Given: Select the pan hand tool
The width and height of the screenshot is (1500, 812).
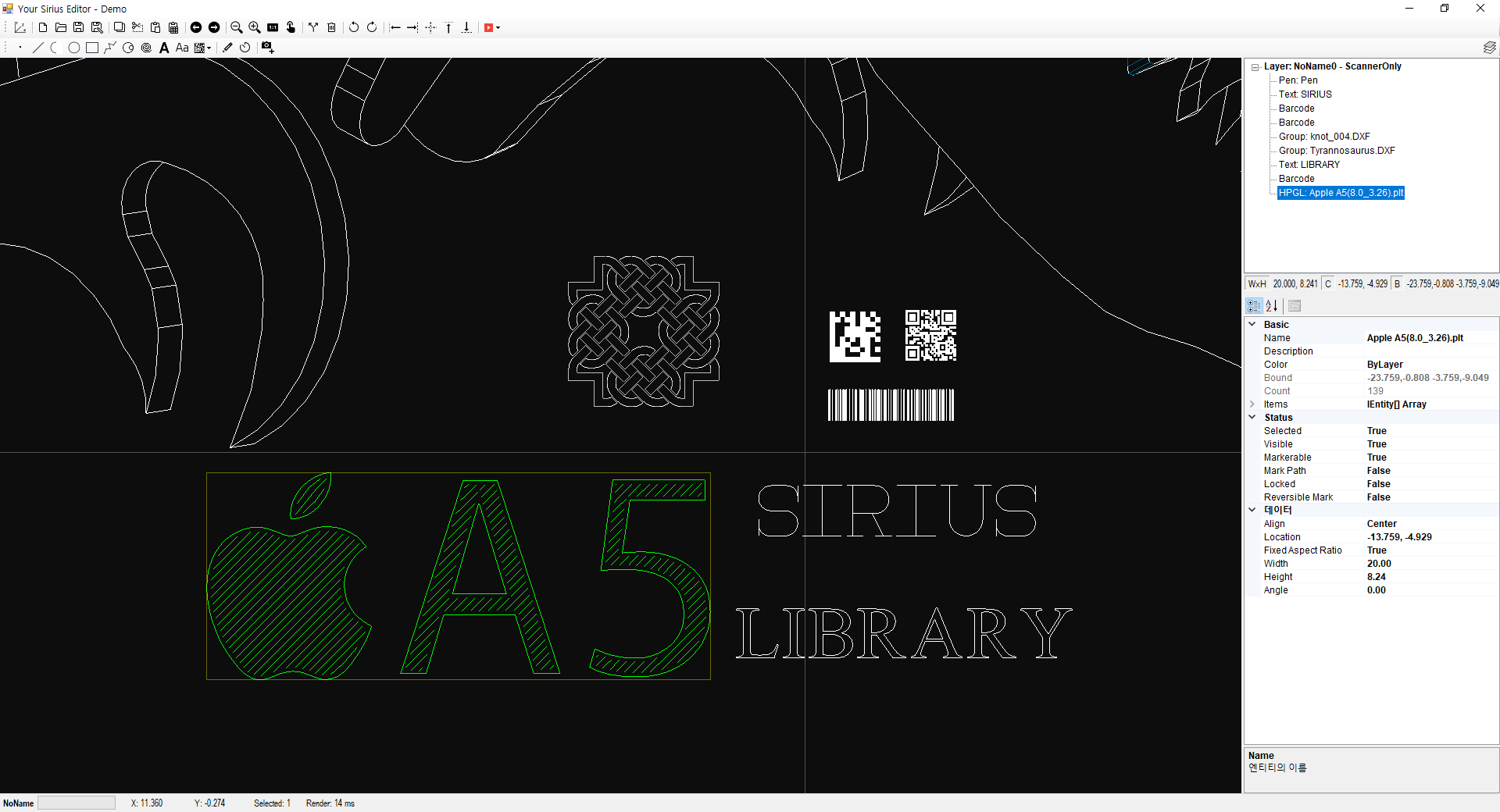Looking at the screenshot, I should click(291, 27).
